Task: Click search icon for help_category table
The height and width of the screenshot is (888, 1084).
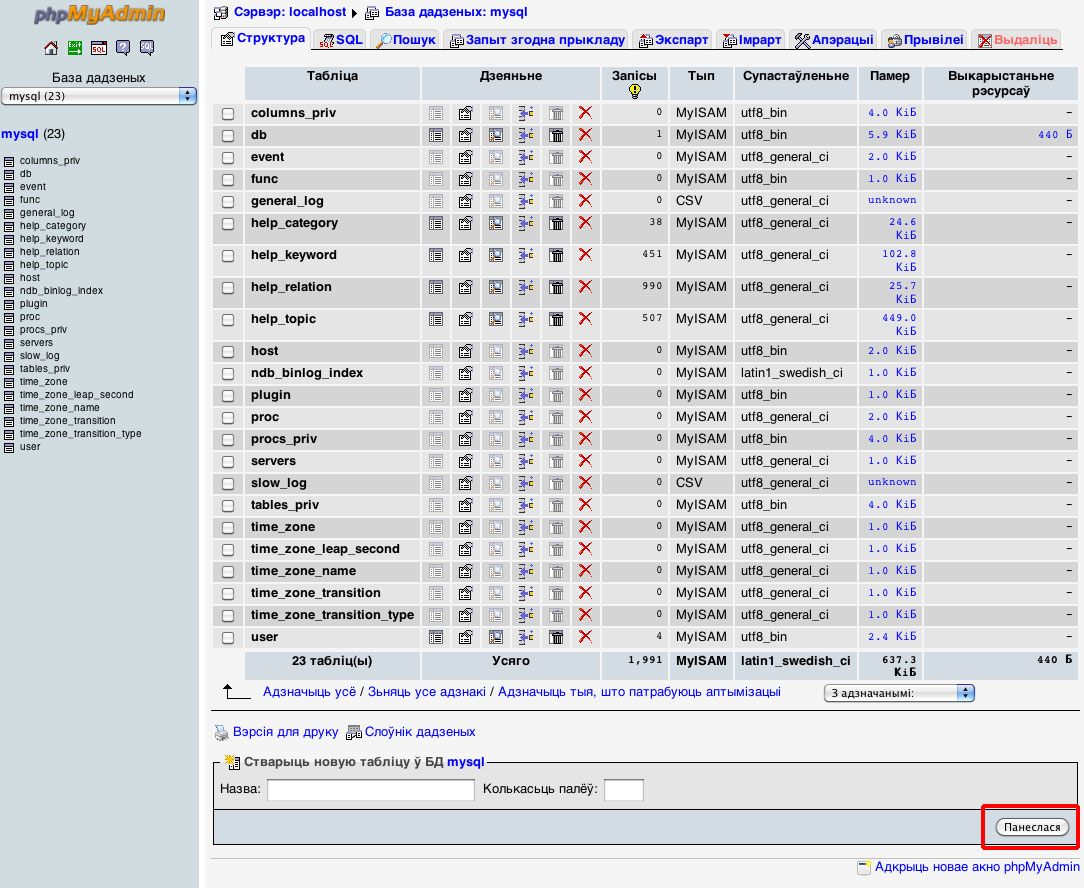Action: click(x=496, y=223)
